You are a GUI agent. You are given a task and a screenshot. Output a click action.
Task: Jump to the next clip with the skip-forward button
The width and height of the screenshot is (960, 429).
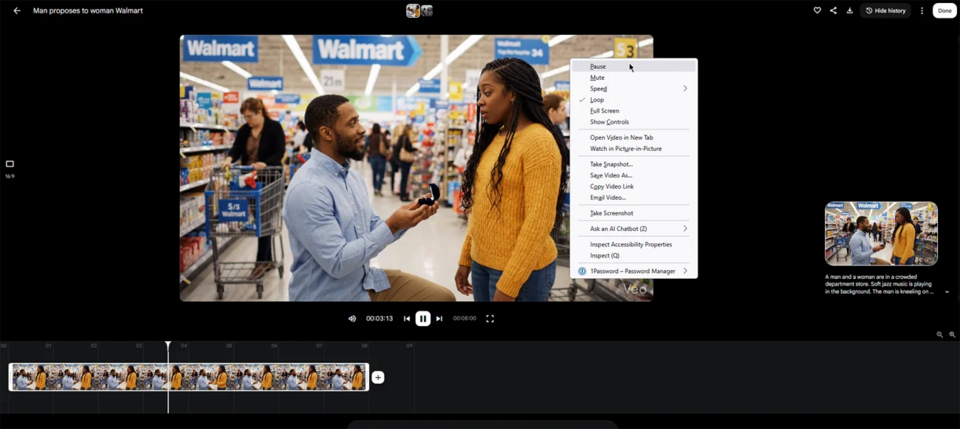[x=439, y=318]
